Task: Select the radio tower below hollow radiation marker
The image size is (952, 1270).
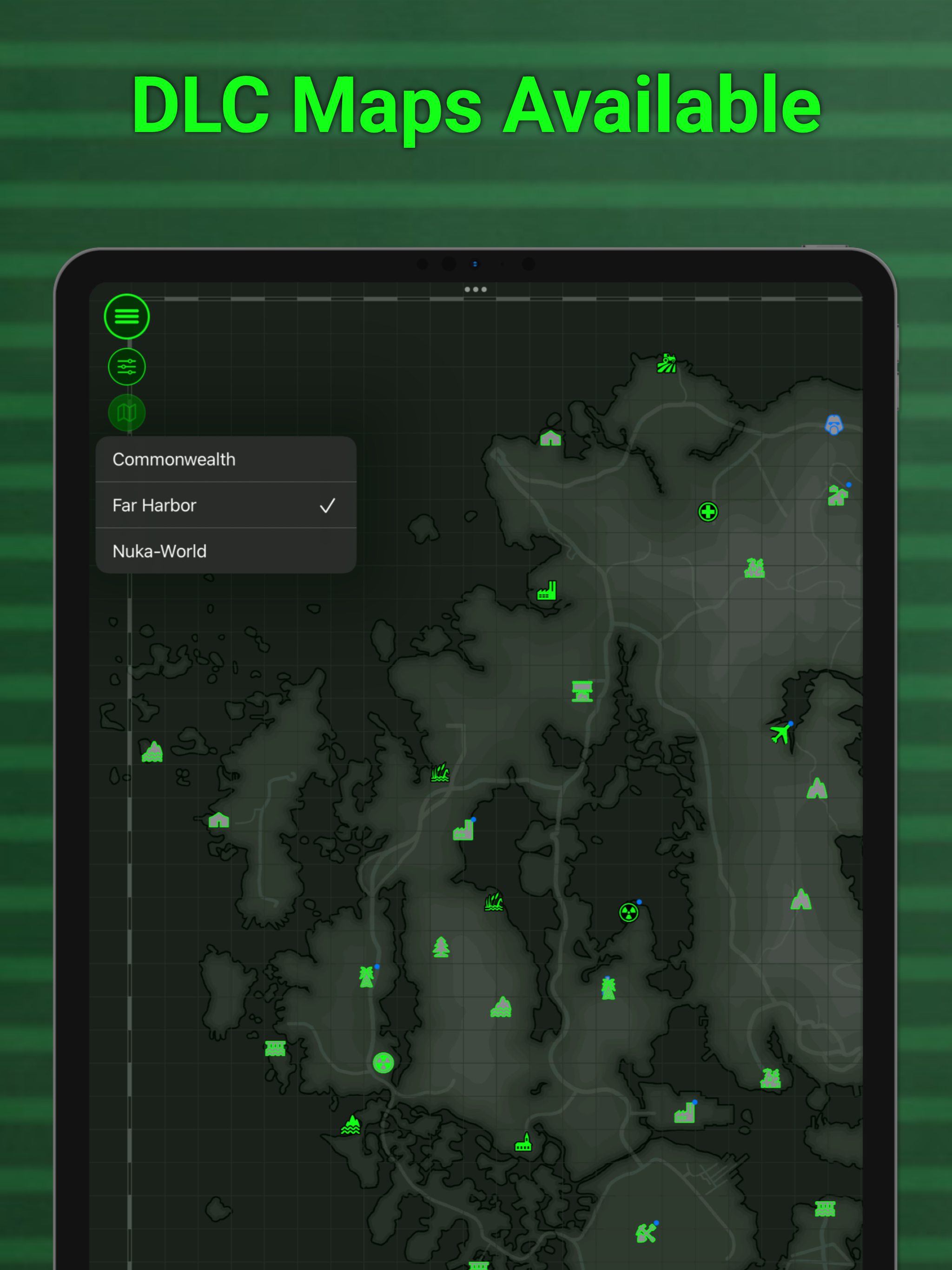Action: click(x=608, y=988)
